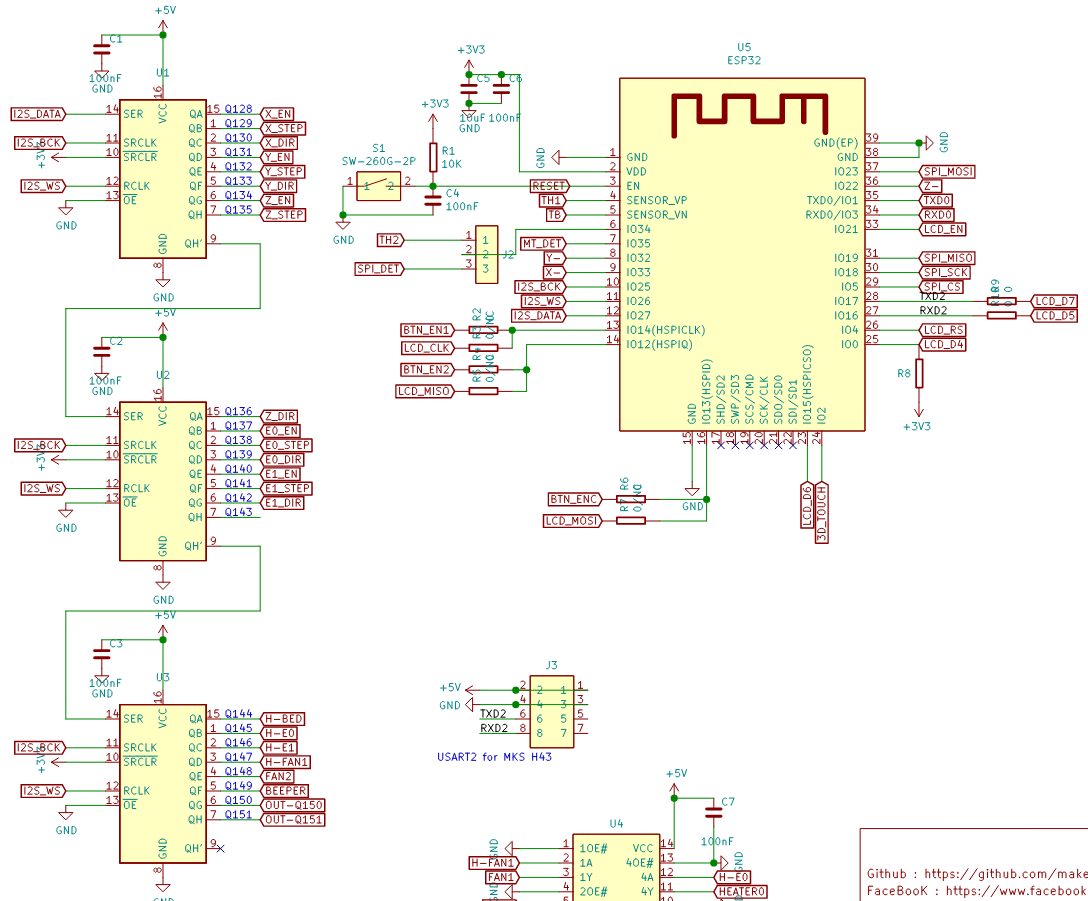Click the J2 three-pin connector symbol

tap(486, 254)
